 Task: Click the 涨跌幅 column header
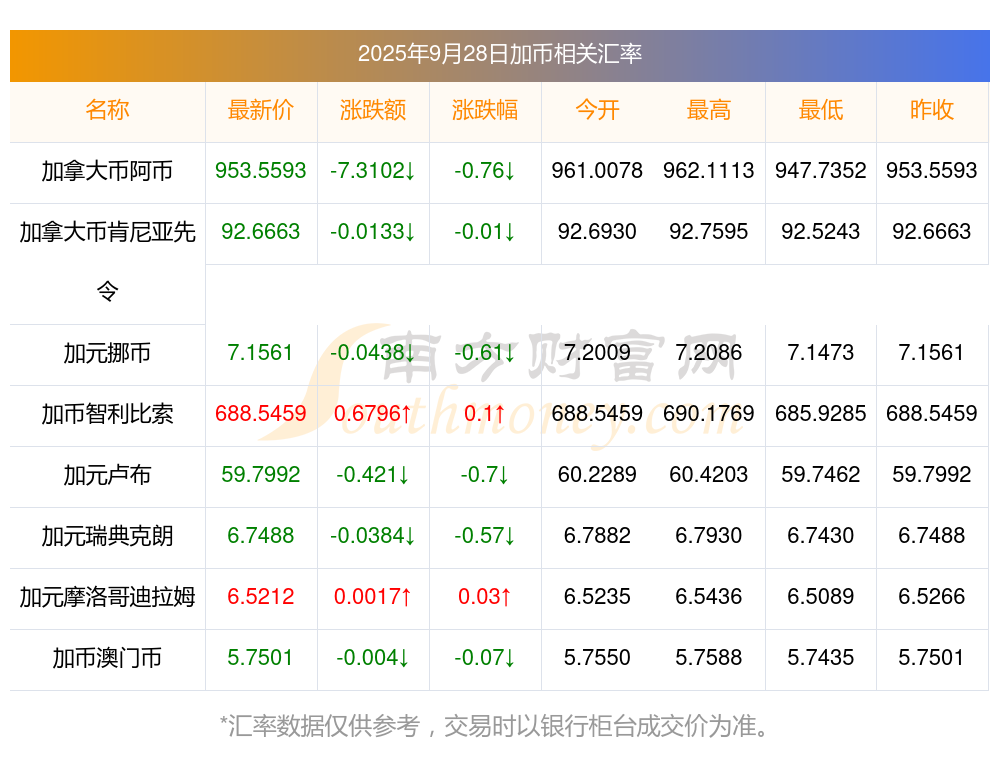coord(485,111)
